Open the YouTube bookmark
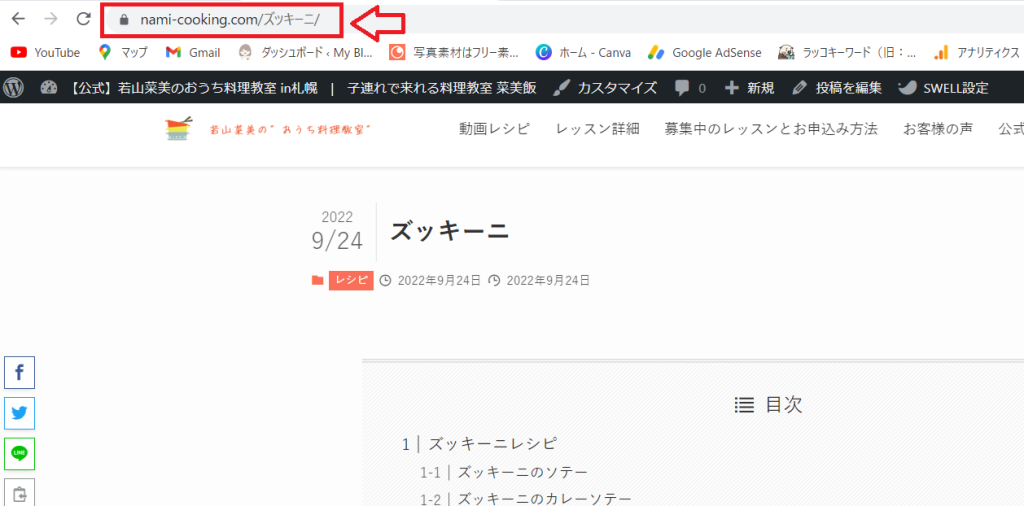The width and height of the screenshot is (1024, 506). point(46,52)
